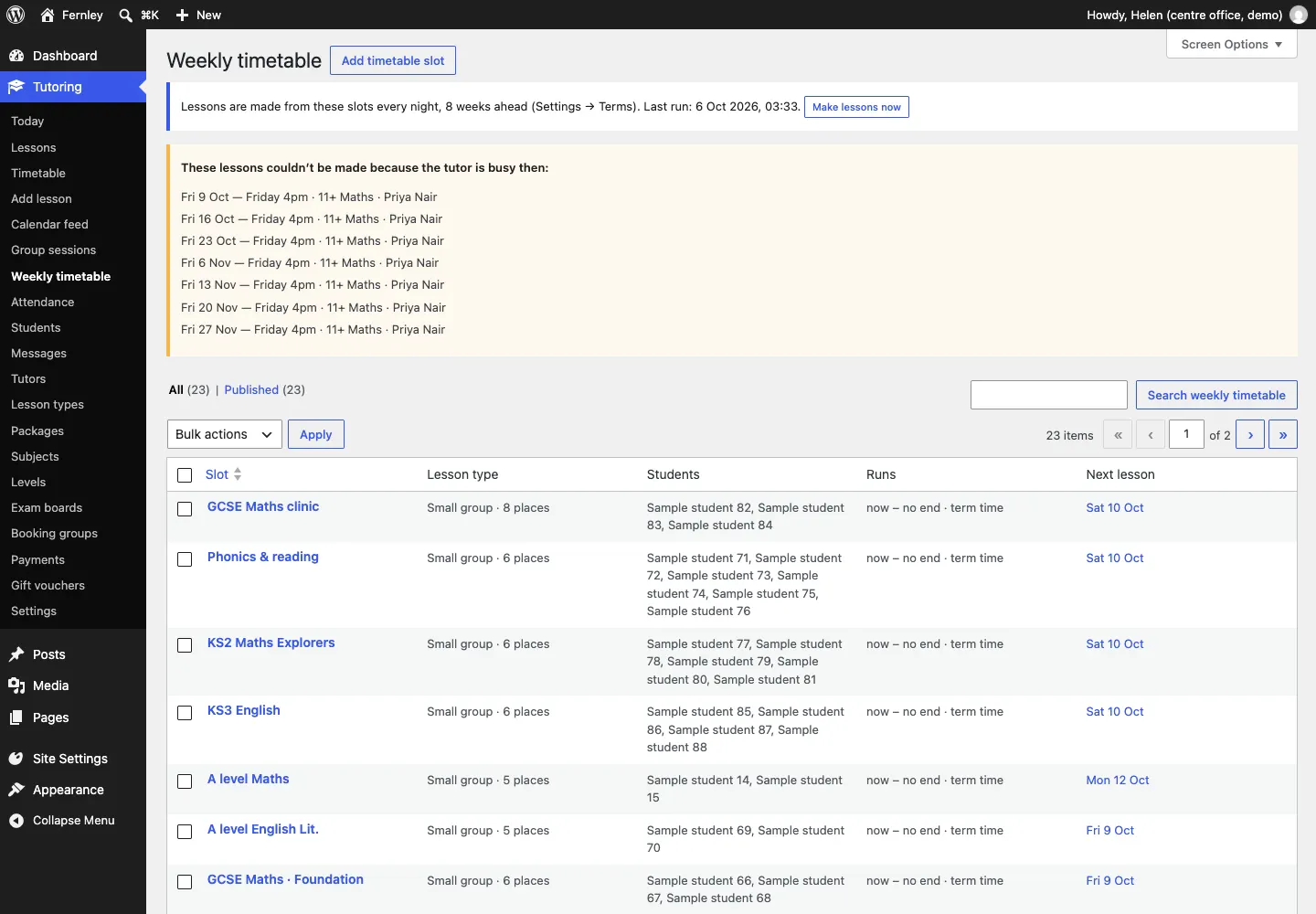This screenshot has width=1316, height=914.
Task: Tick the checkbox for GCSE Maths clinic
Action: [x=185, y=509]
